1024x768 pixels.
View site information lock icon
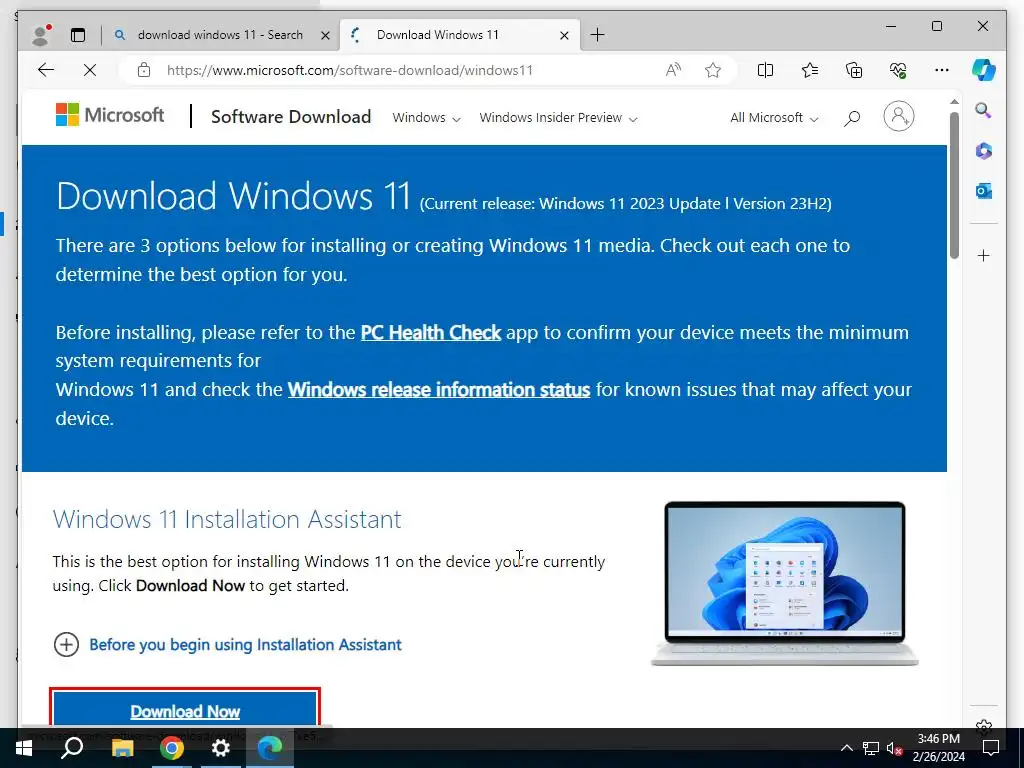coord(144,70)
